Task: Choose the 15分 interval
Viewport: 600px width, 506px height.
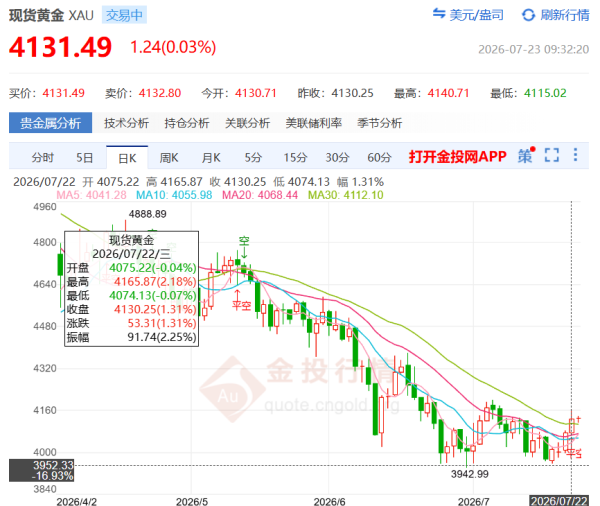Action: tap(295, 157)
